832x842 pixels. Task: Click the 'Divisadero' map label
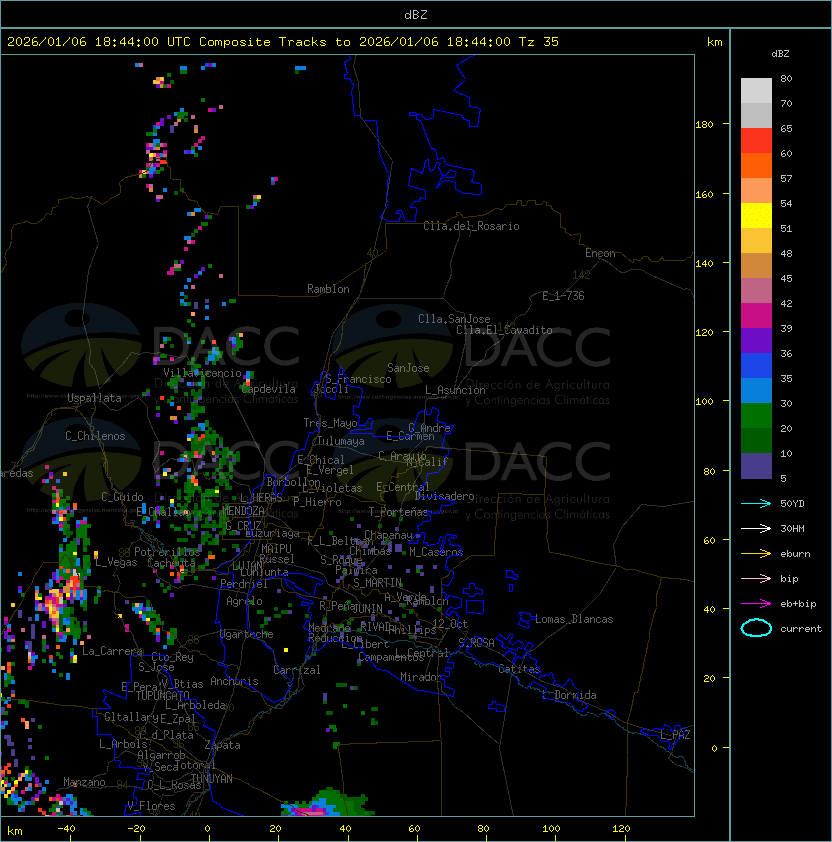tap(444, 496)
